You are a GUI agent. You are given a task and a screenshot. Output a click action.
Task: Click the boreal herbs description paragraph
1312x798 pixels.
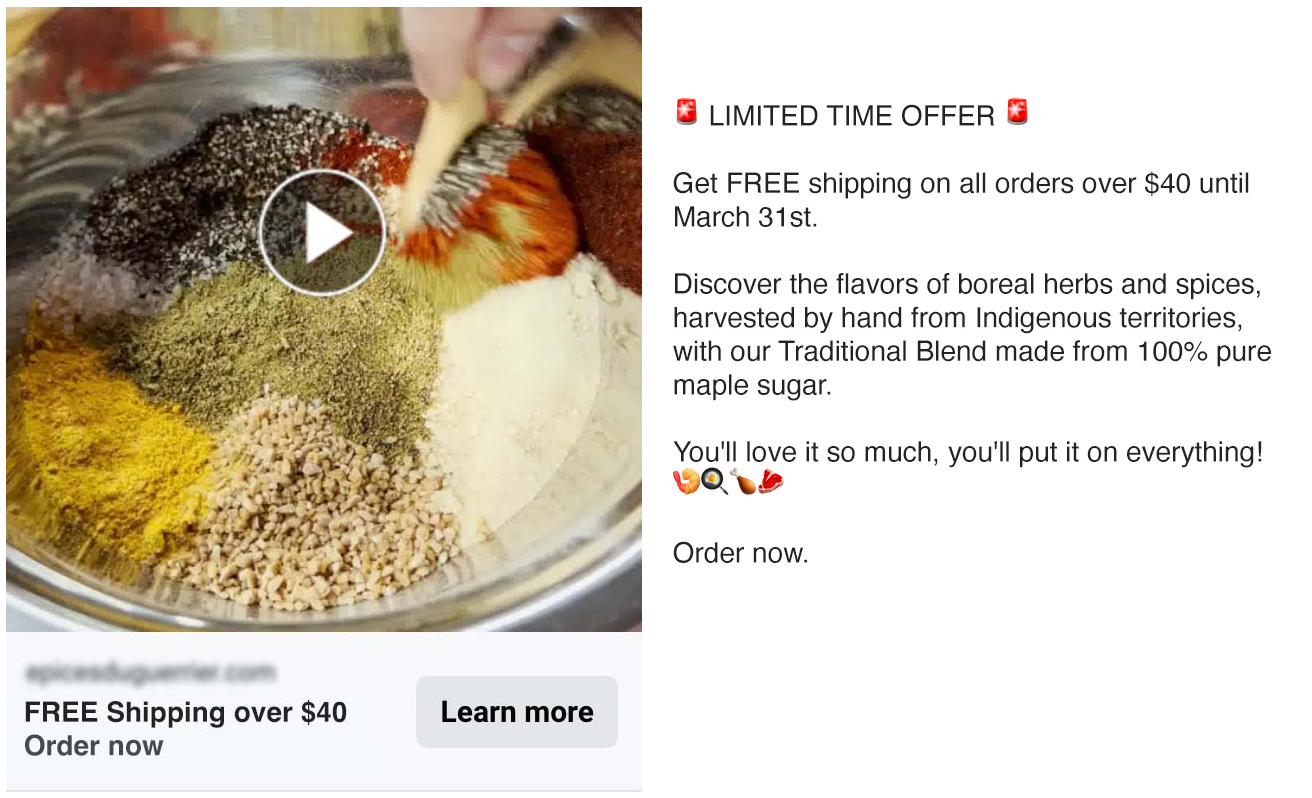972,335
